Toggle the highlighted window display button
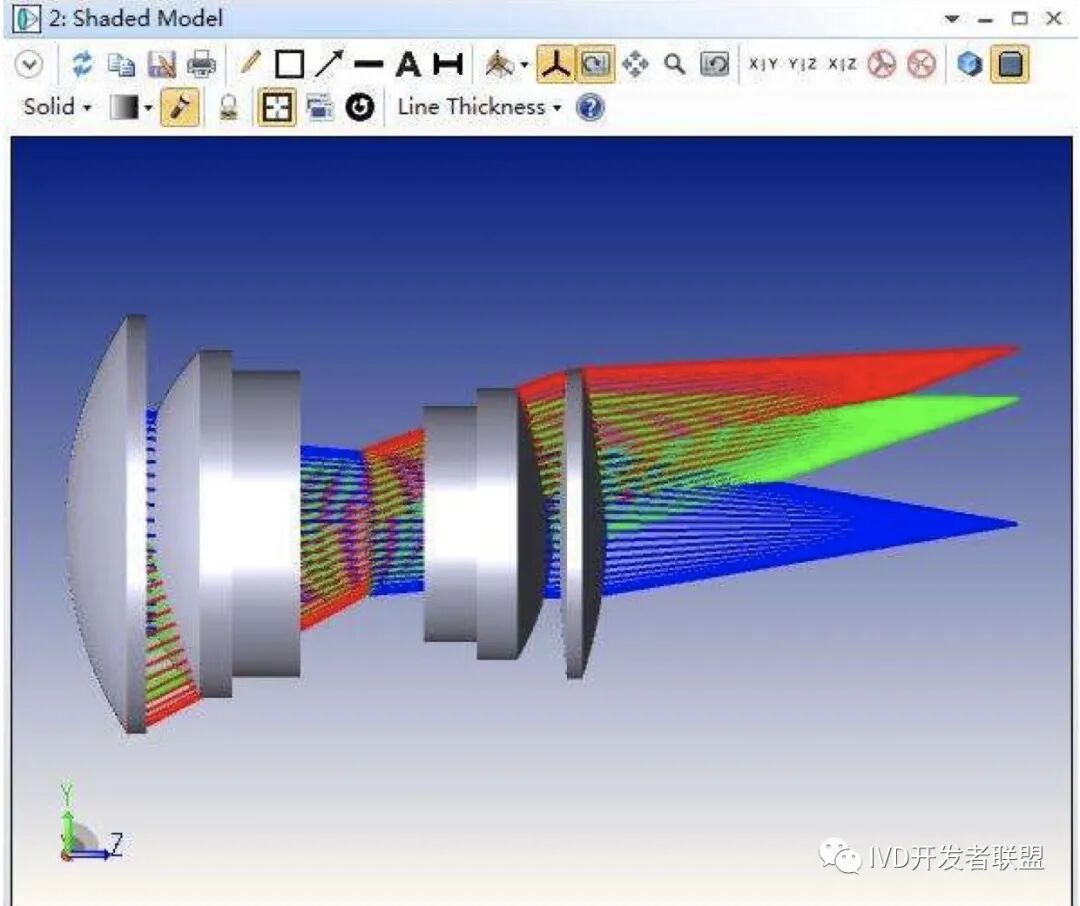The height and width of the screenshot is (906, 1080). coord(1010,64)
